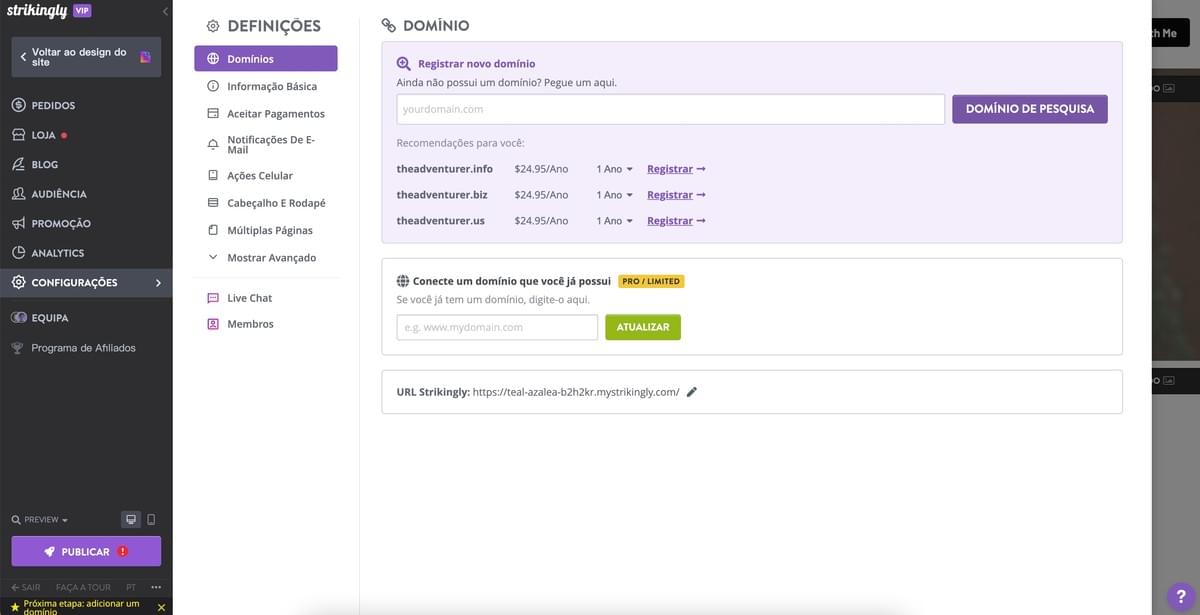Image resolution: width=1200 pixels, height=615 pixels.
Task: Click the three-dots more options icon
Action: pos(156,587)
